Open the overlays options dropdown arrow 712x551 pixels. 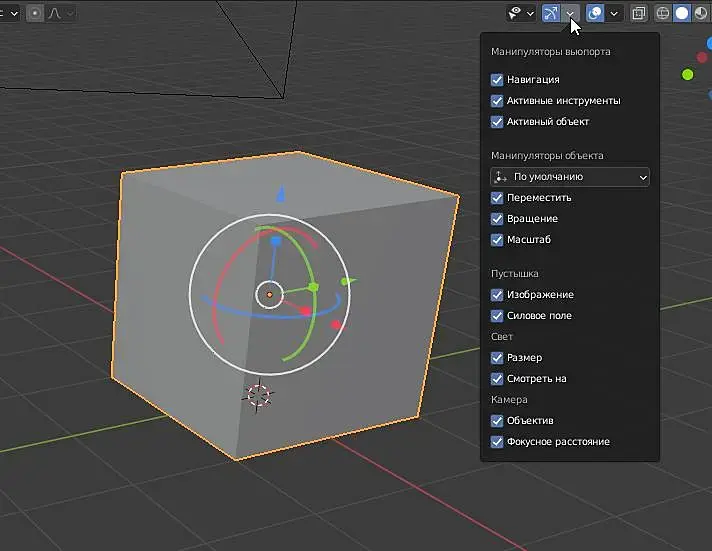614,14
